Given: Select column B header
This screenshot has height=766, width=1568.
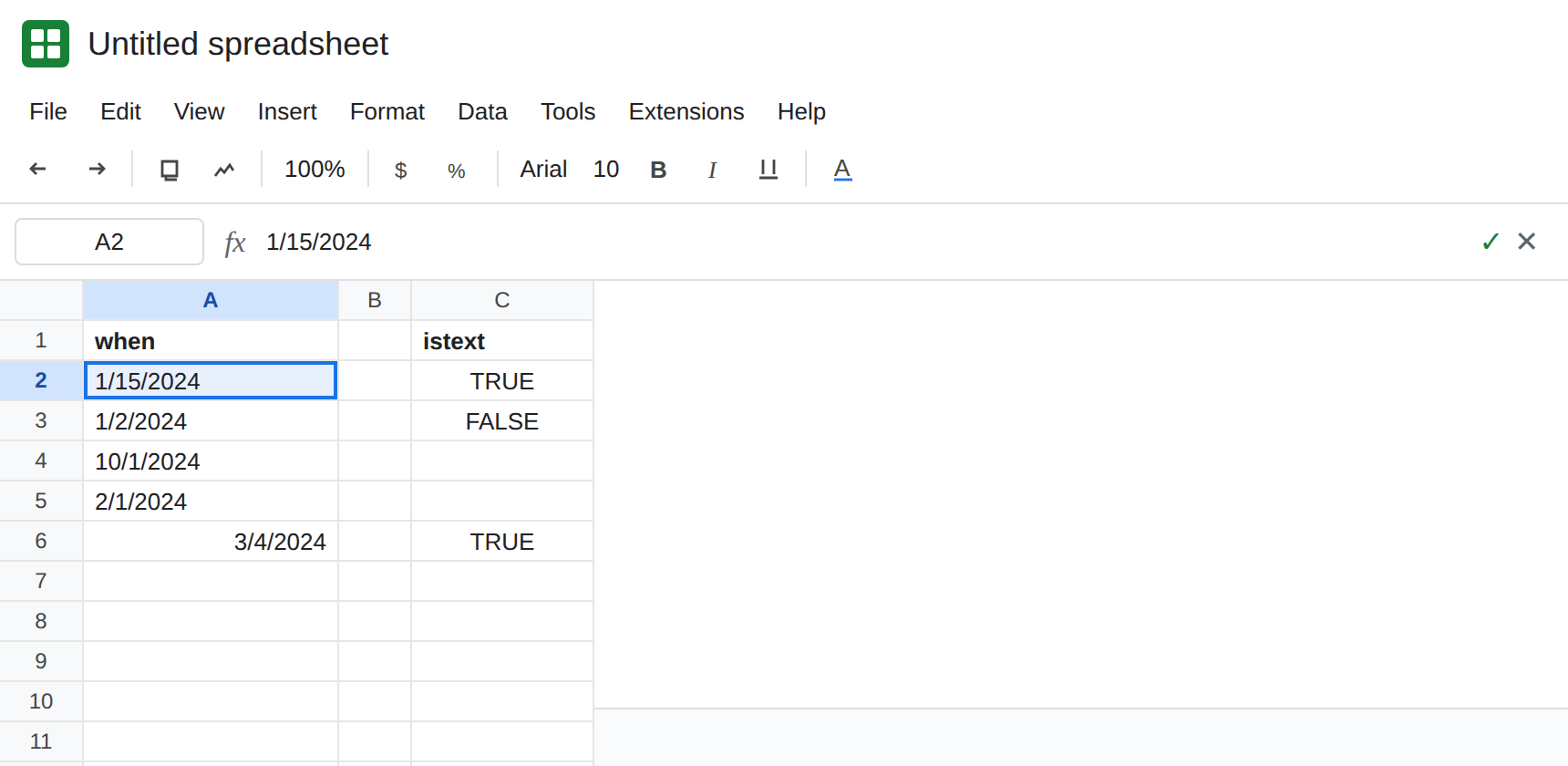Looking at the screenshot, I should pos(375,300).
